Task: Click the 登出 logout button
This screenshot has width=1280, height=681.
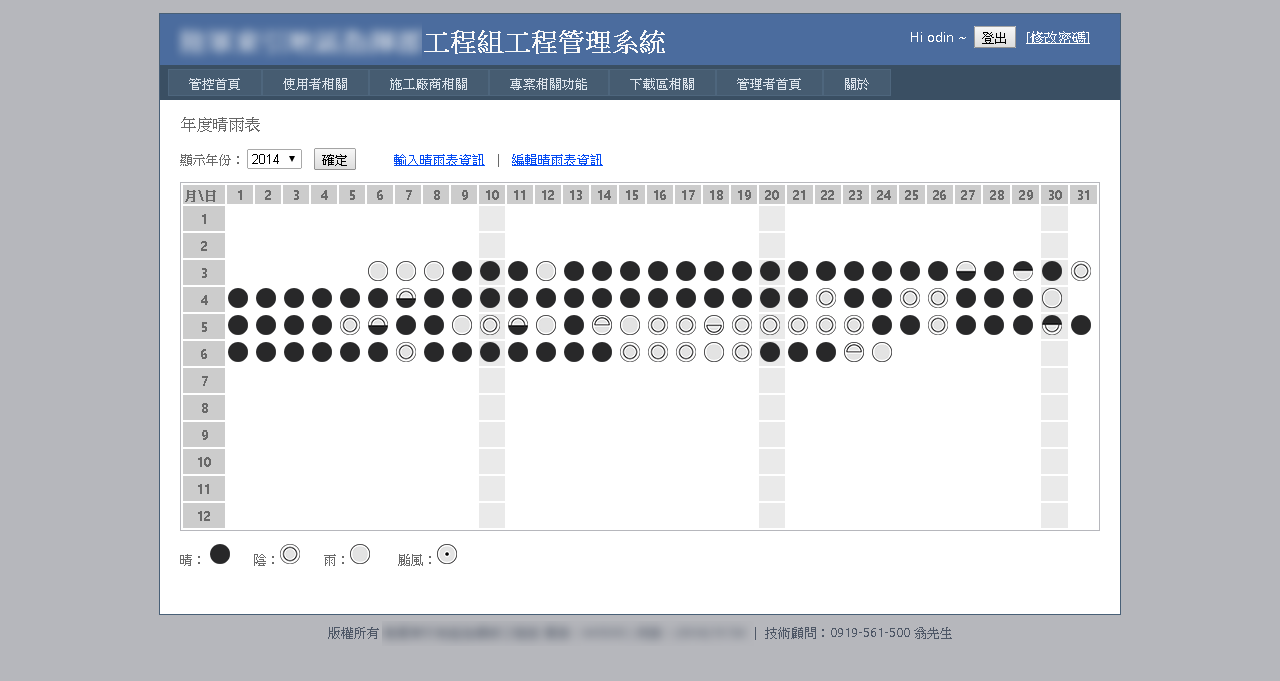Action: coord(994,38)
